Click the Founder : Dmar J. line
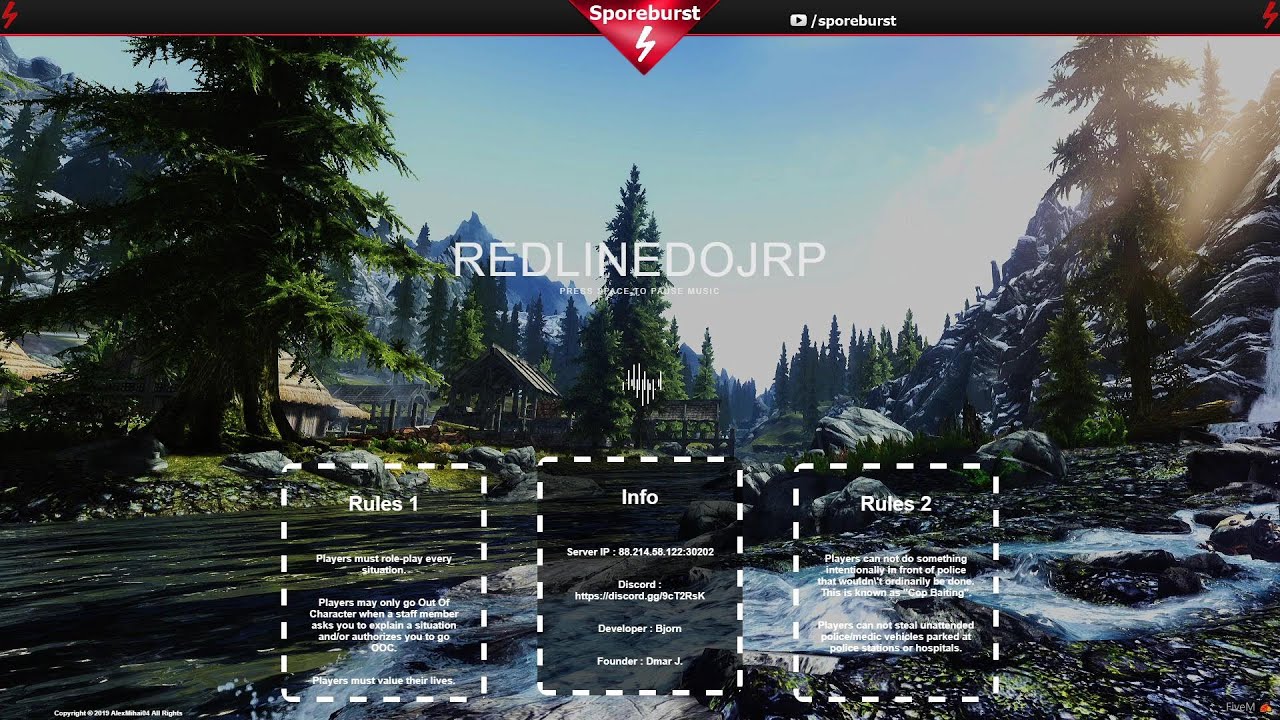 [x=640, y=662]
